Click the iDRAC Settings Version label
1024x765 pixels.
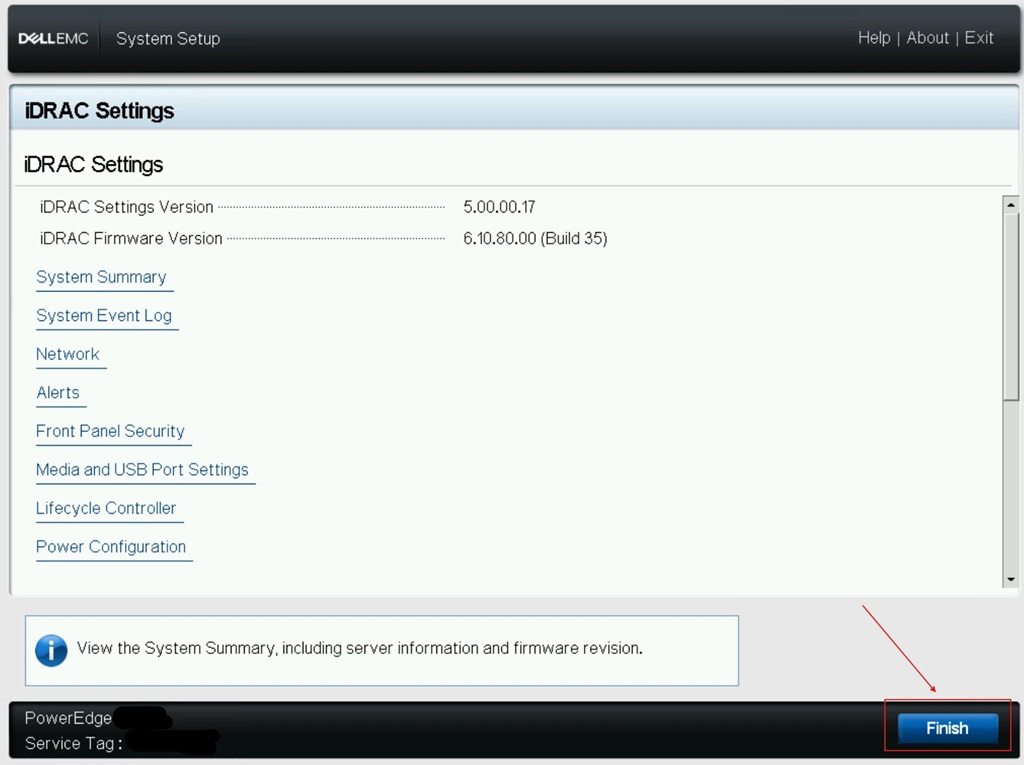[127, 207]
